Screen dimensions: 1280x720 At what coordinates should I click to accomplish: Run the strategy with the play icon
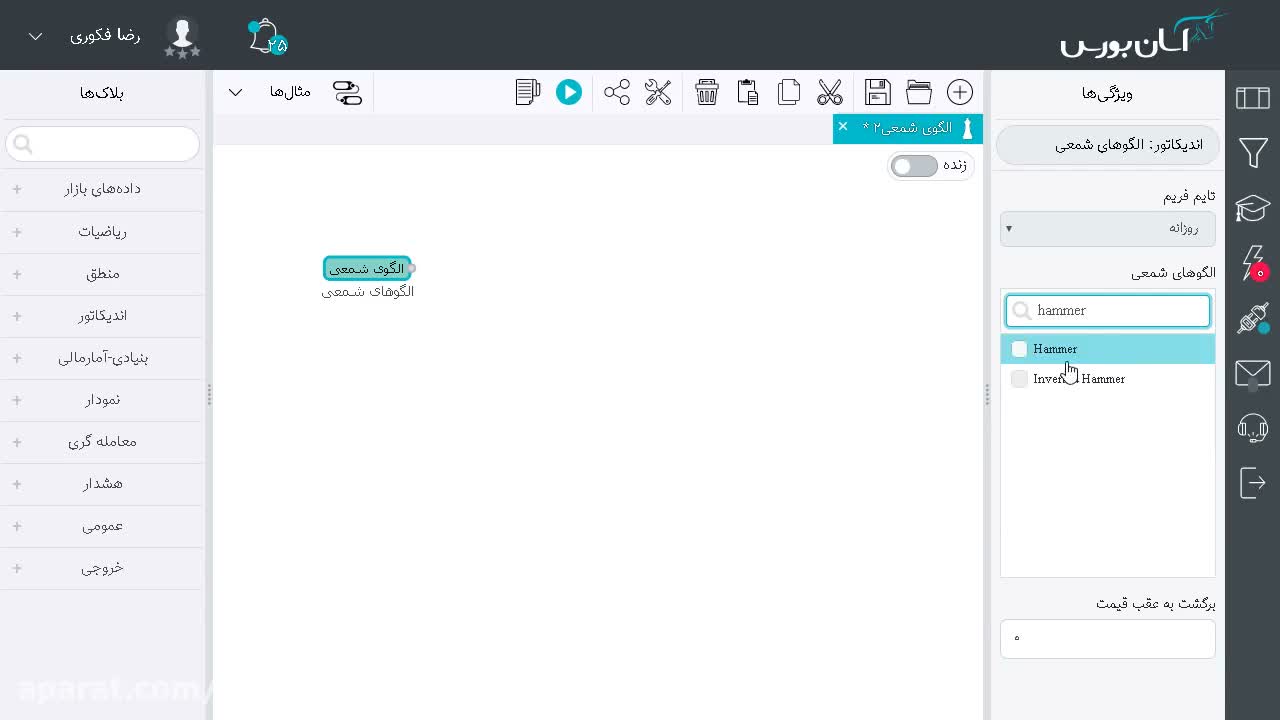[x=569, y=92]
